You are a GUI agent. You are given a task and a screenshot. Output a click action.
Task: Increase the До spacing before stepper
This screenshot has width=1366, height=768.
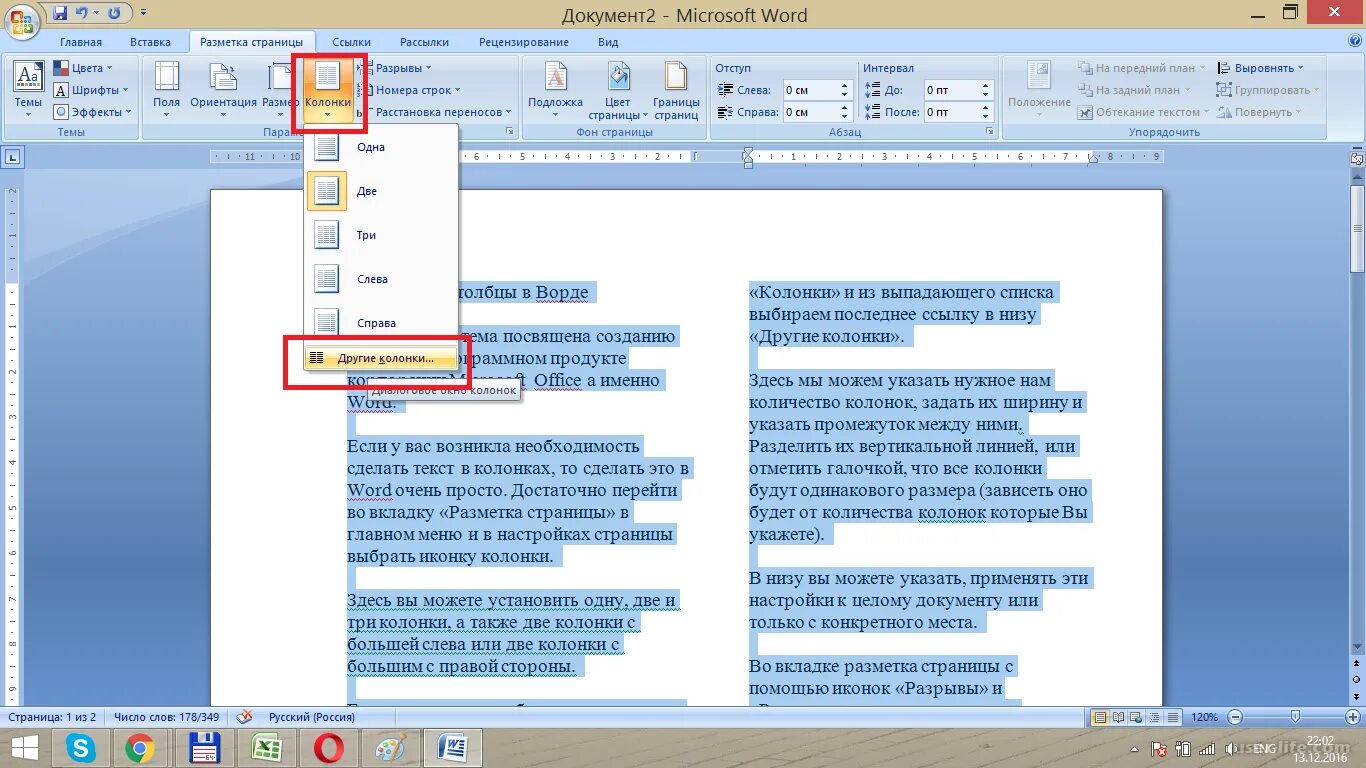click(x=985, y=86)
